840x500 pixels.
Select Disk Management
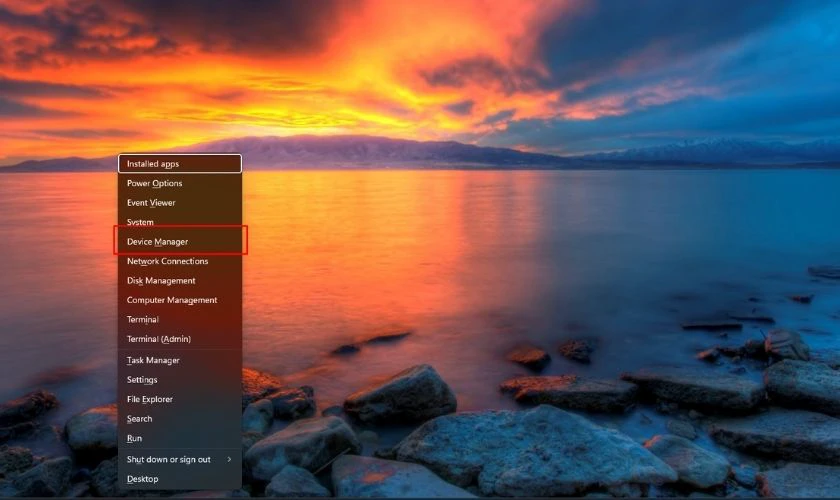click(x=179, y=280)
